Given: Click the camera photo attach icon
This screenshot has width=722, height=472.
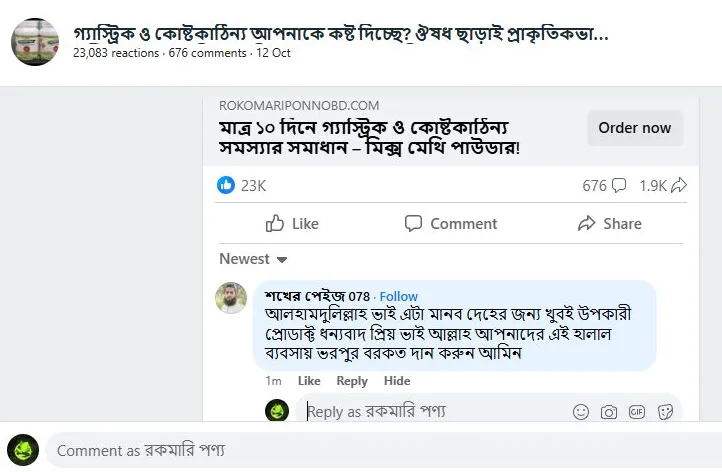Looking at the screenshot, I should [608, 411].
